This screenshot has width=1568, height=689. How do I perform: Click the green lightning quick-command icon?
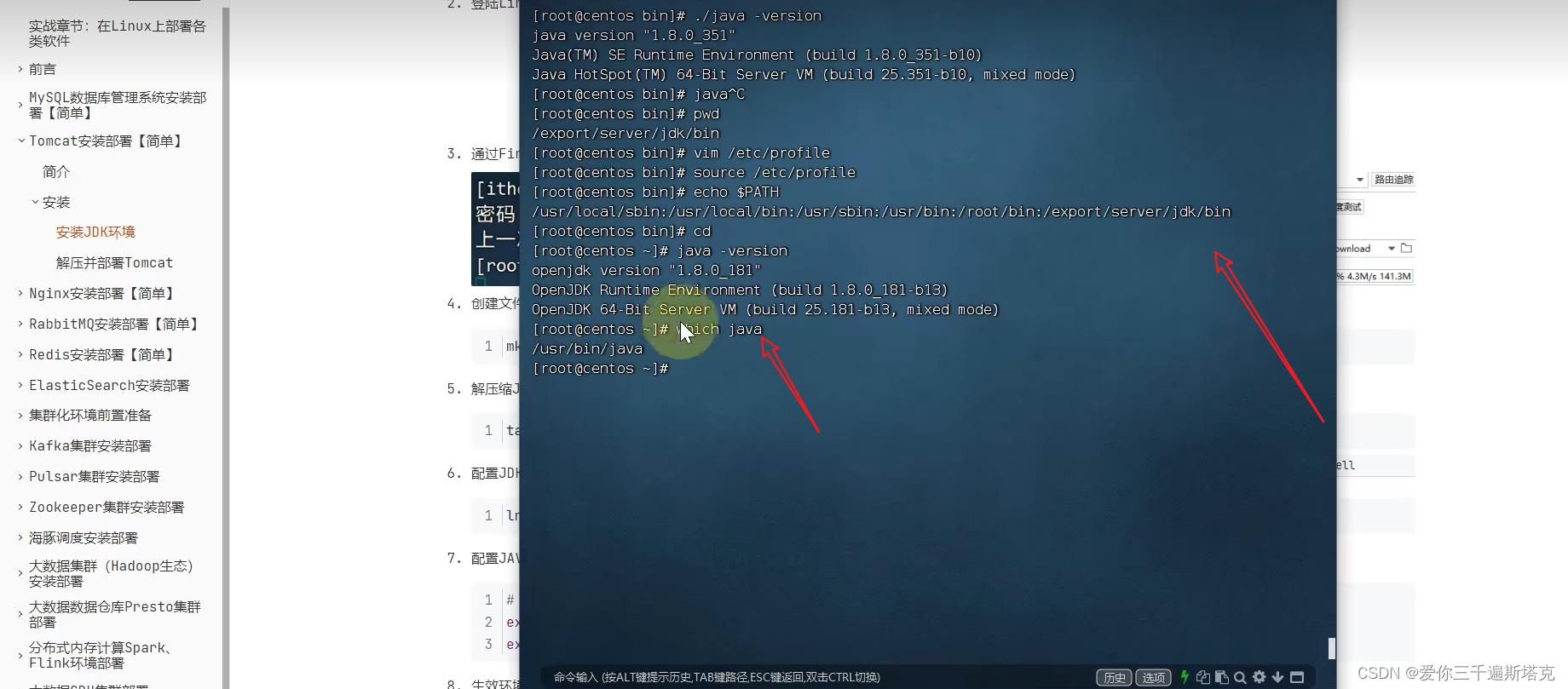click(x=1185, y=677)
